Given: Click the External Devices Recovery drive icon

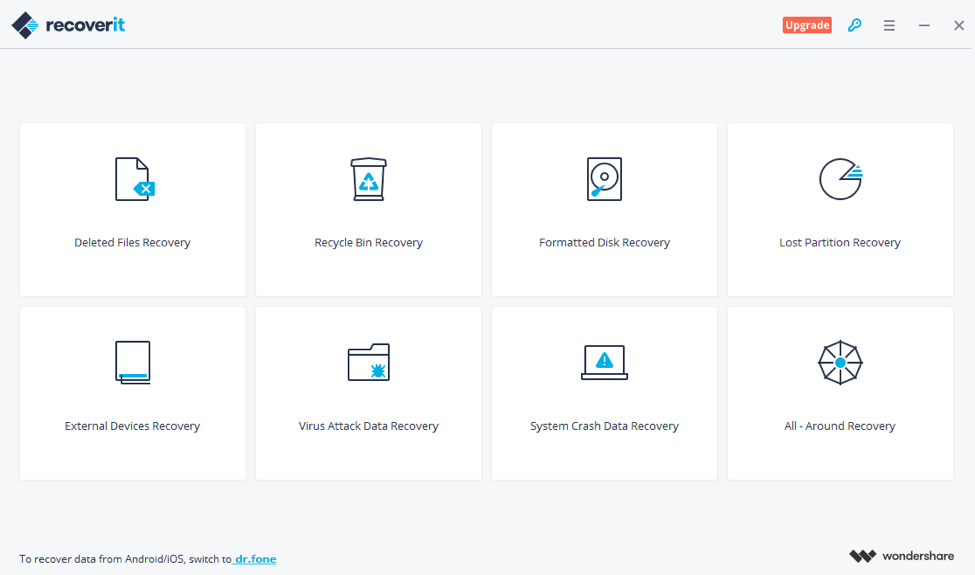Looking at the screenshot, I should pyautogui.click(x=133, y=363).
